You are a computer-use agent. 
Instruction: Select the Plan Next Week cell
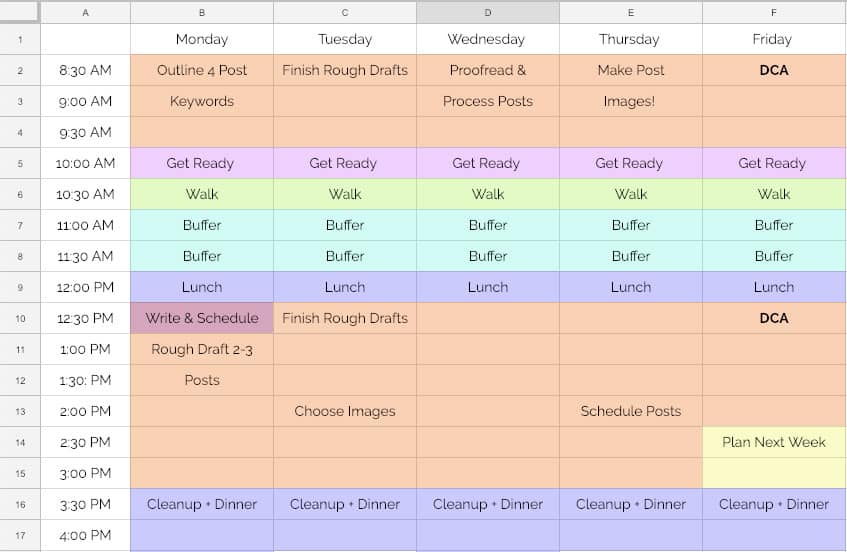[x=774, y=442]
